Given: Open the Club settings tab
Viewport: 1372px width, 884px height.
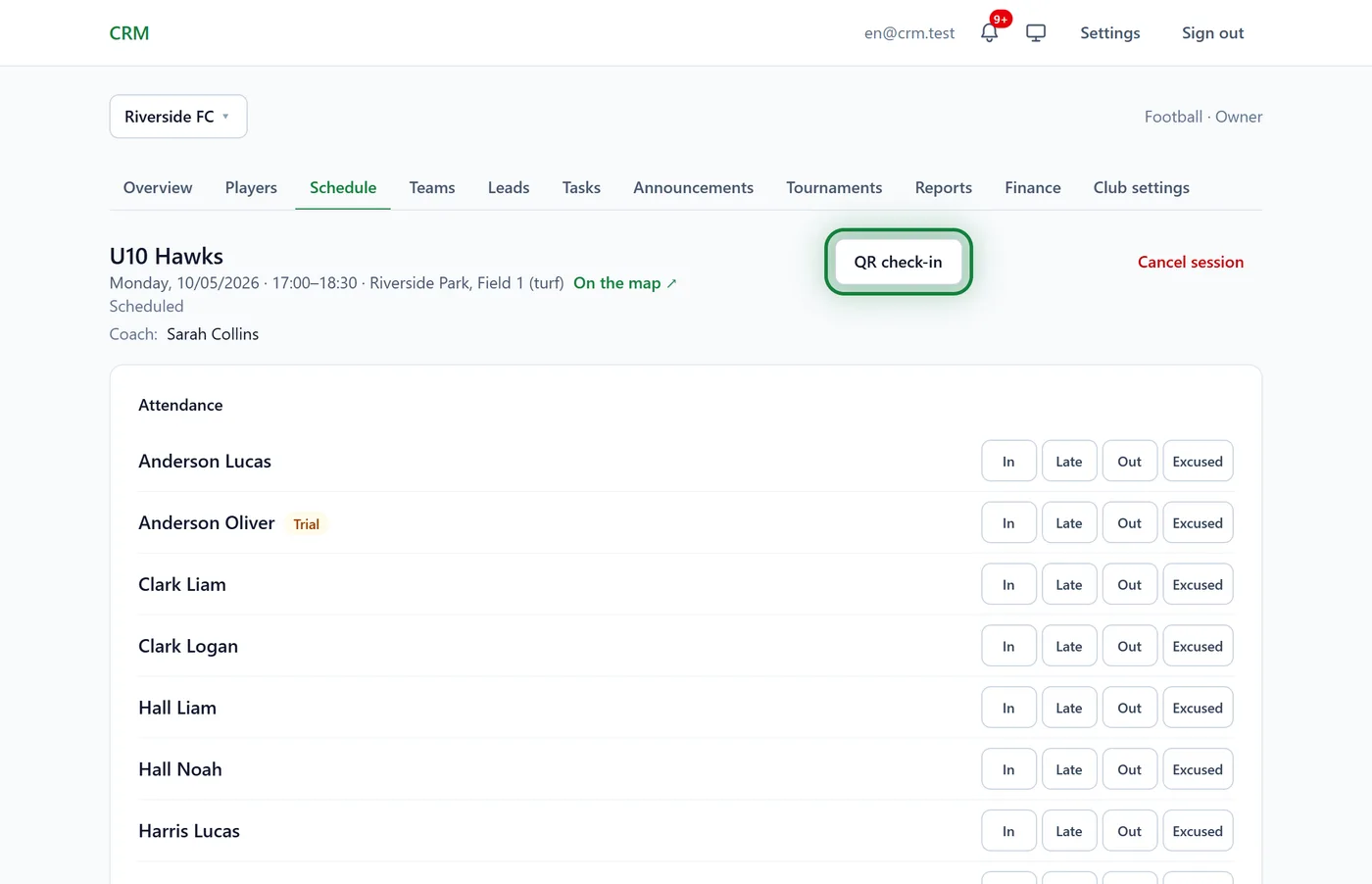Looking at the screenshot, I should pos(1142,187).
